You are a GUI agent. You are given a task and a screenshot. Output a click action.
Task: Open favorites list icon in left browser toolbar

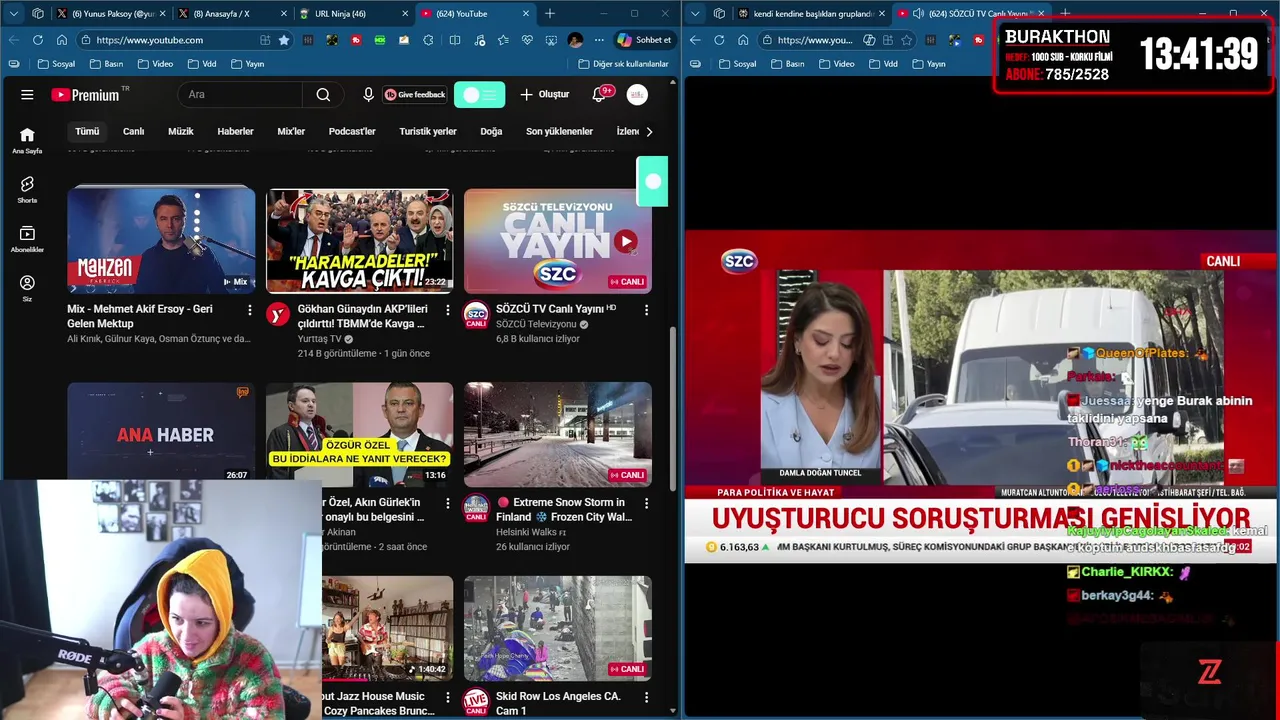pyautogui.click(x=503, y=40)
